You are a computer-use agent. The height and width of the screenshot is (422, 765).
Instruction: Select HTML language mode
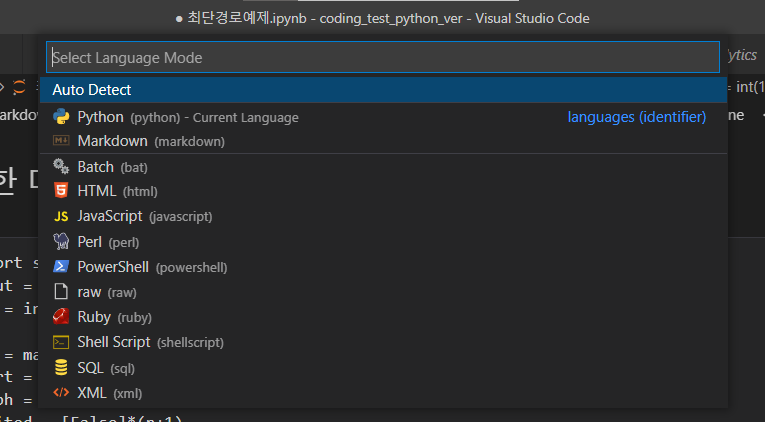(x=383, y=191)
